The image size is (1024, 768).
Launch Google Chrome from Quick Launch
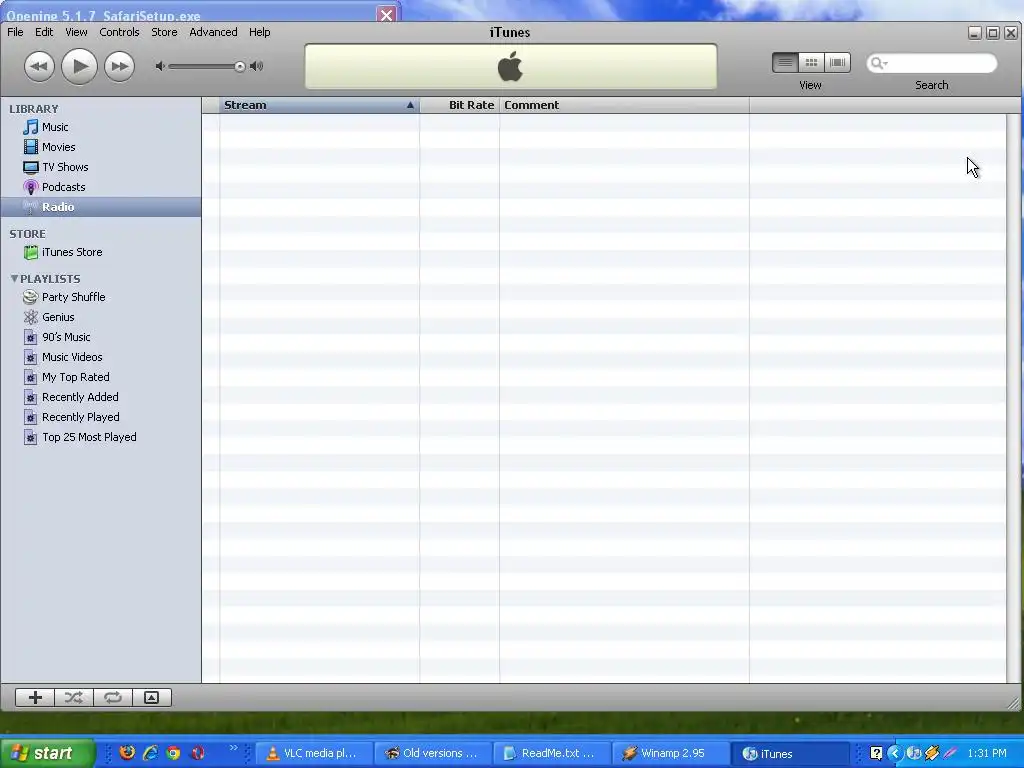[x=173, y=753]
